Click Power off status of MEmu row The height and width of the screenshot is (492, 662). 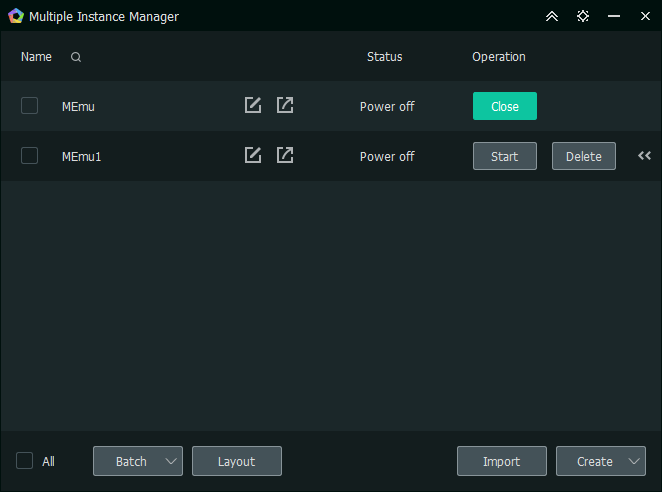click(x=387, y=106)
